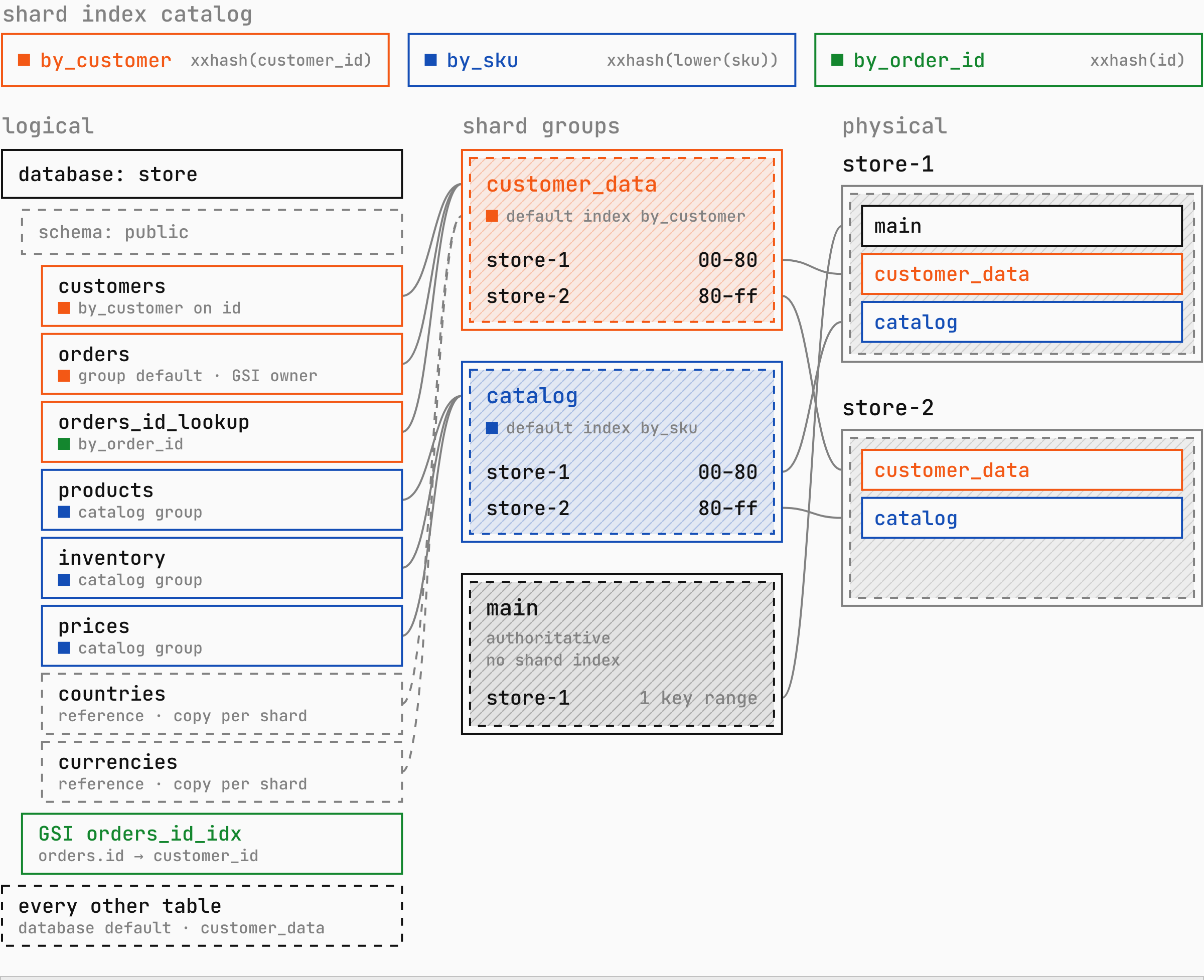Click the store-2 80-ff row in customer_data group

[622, 296]
